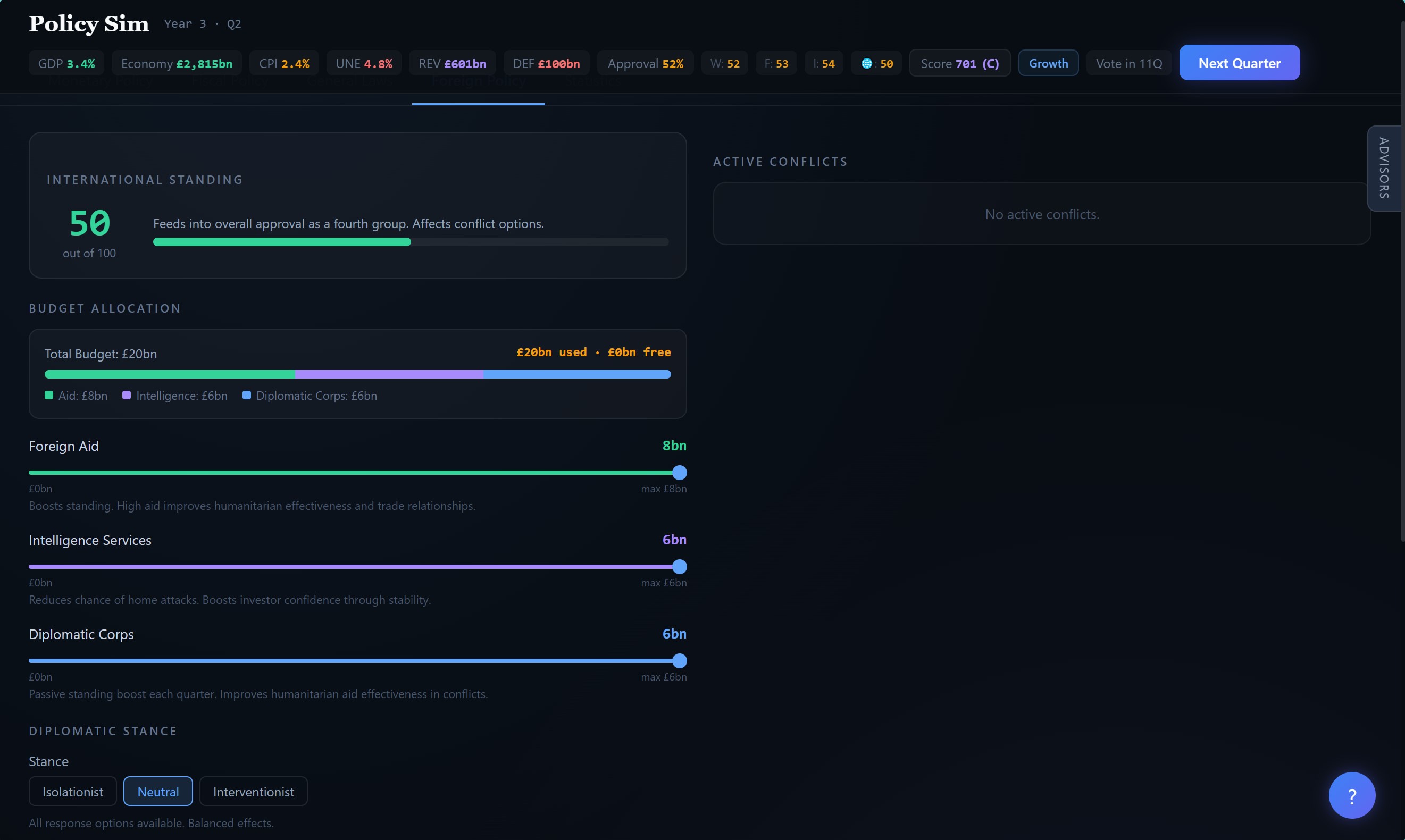Open the Growth mode selector
This screenshot has width=1405, height=840.
[1048, 63]
